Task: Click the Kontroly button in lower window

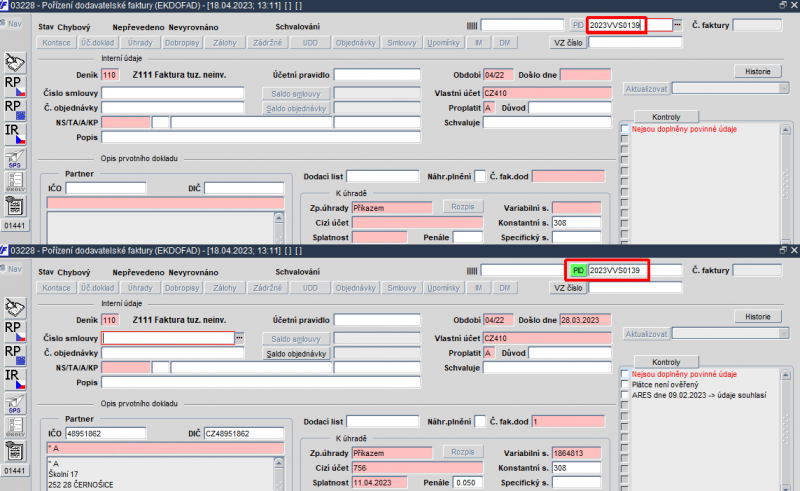Action: click(666, 362)
